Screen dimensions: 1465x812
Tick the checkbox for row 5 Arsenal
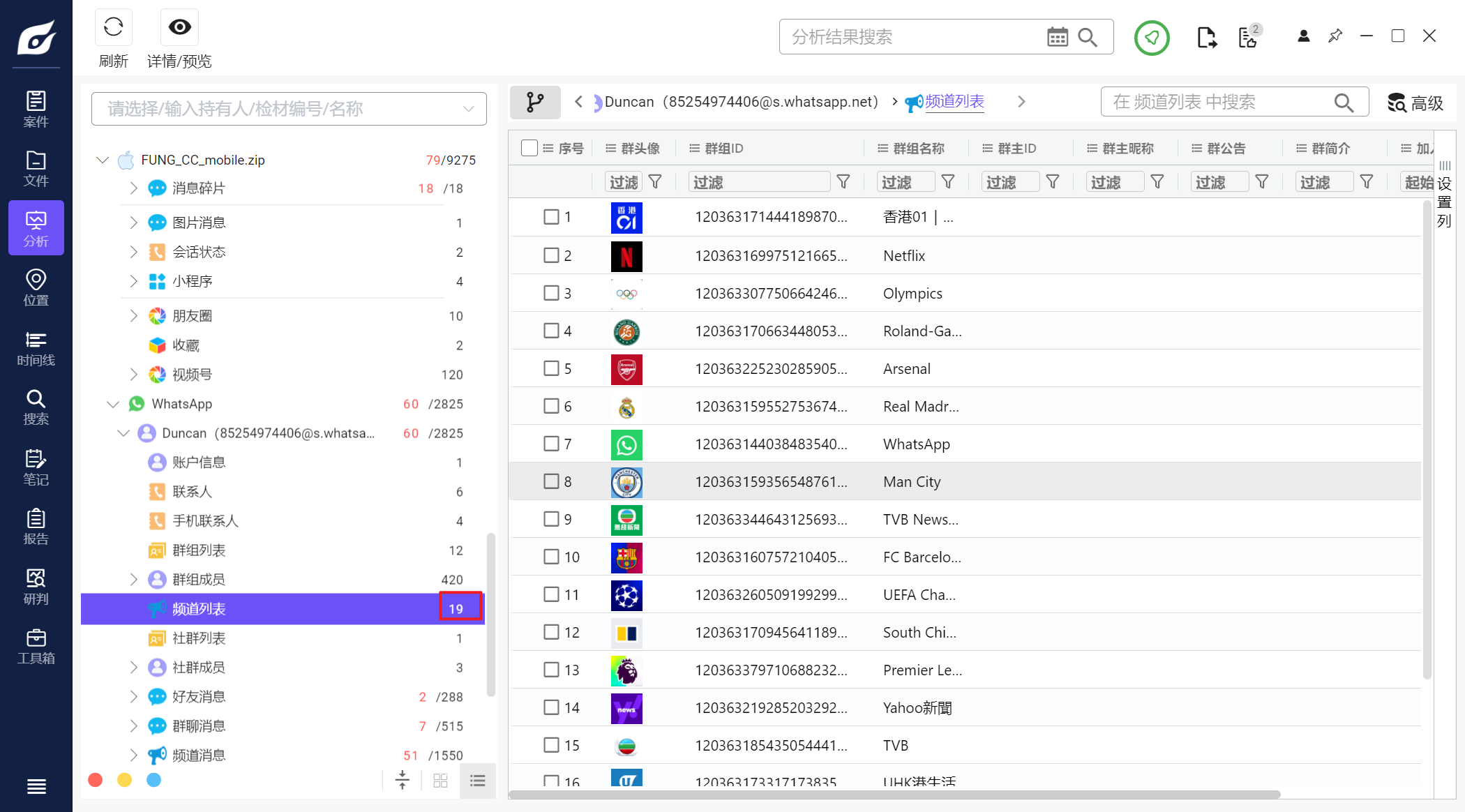point(551,368)
